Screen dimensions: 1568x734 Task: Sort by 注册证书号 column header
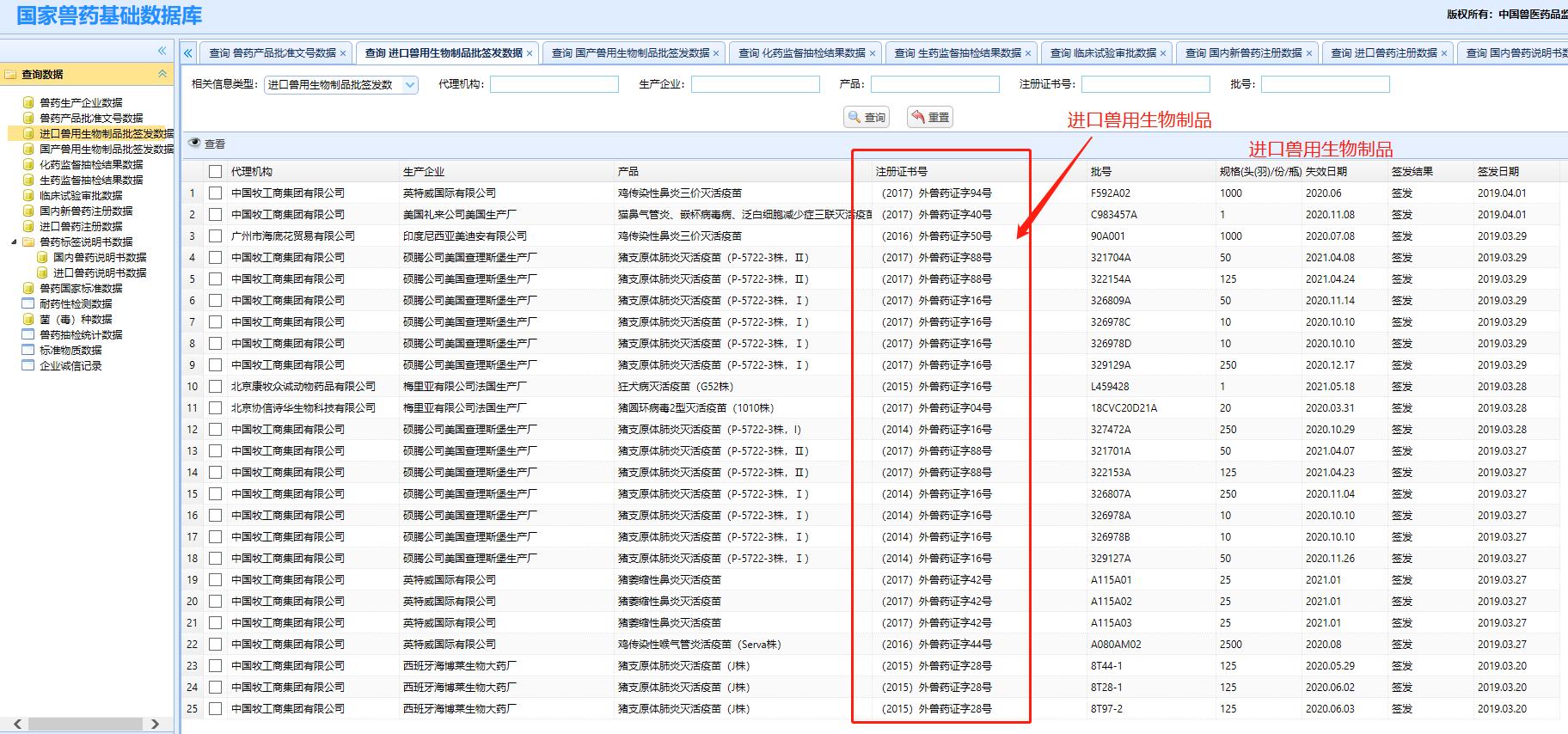pyautogui.click(x=979, y=171)
